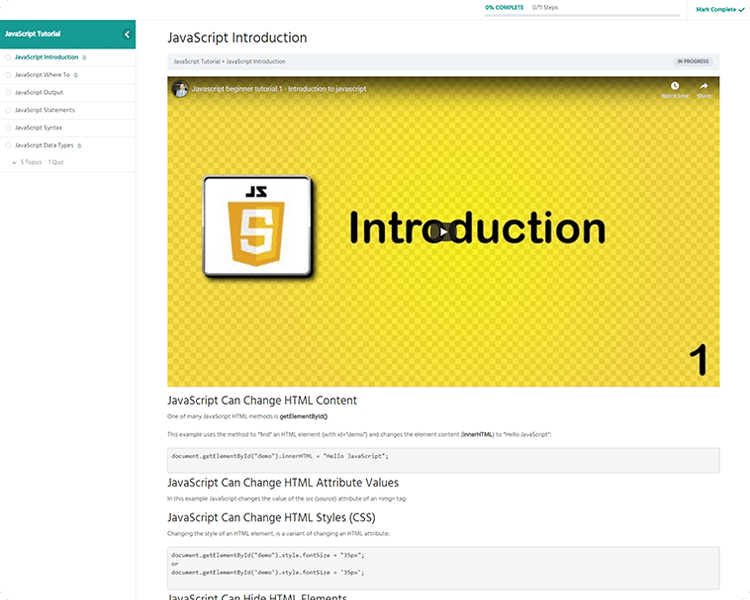Click the JS logo in video thumbnail
This screenshot has height=600, width=750.
pos(257,227)
